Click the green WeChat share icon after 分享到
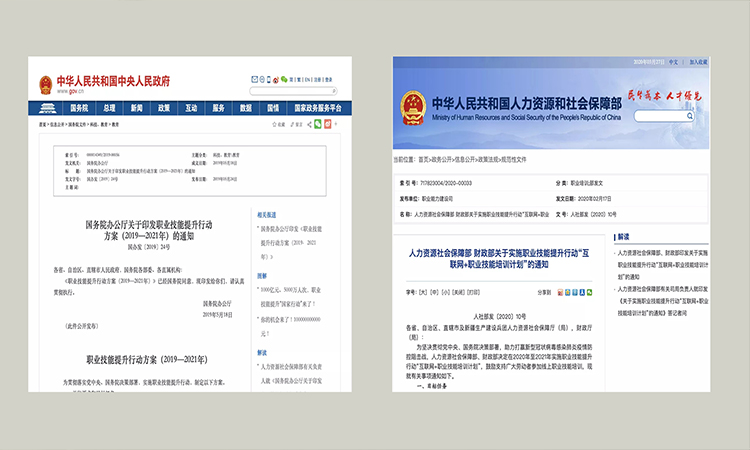Image resolution: width=750 pixels, height=450 pixels. pyautogui.click(x=590, y=292)
